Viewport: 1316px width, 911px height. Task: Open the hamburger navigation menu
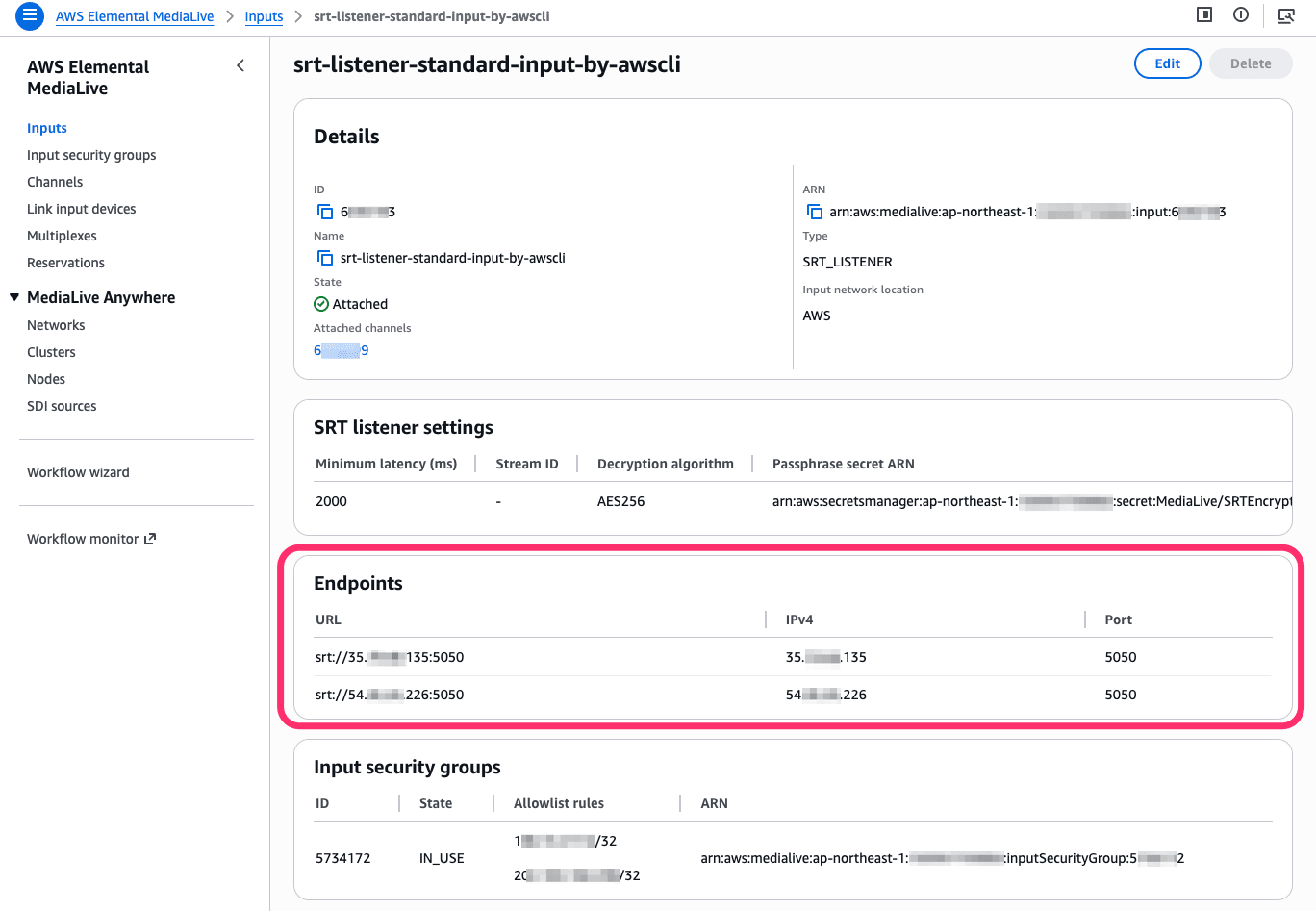30,16
